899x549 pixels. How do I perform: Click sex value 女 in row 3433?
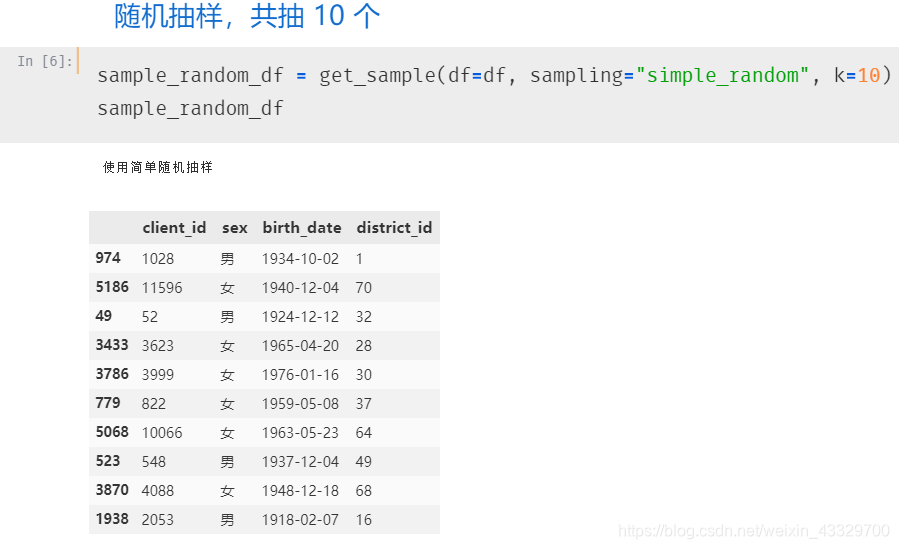coord(228,346)
